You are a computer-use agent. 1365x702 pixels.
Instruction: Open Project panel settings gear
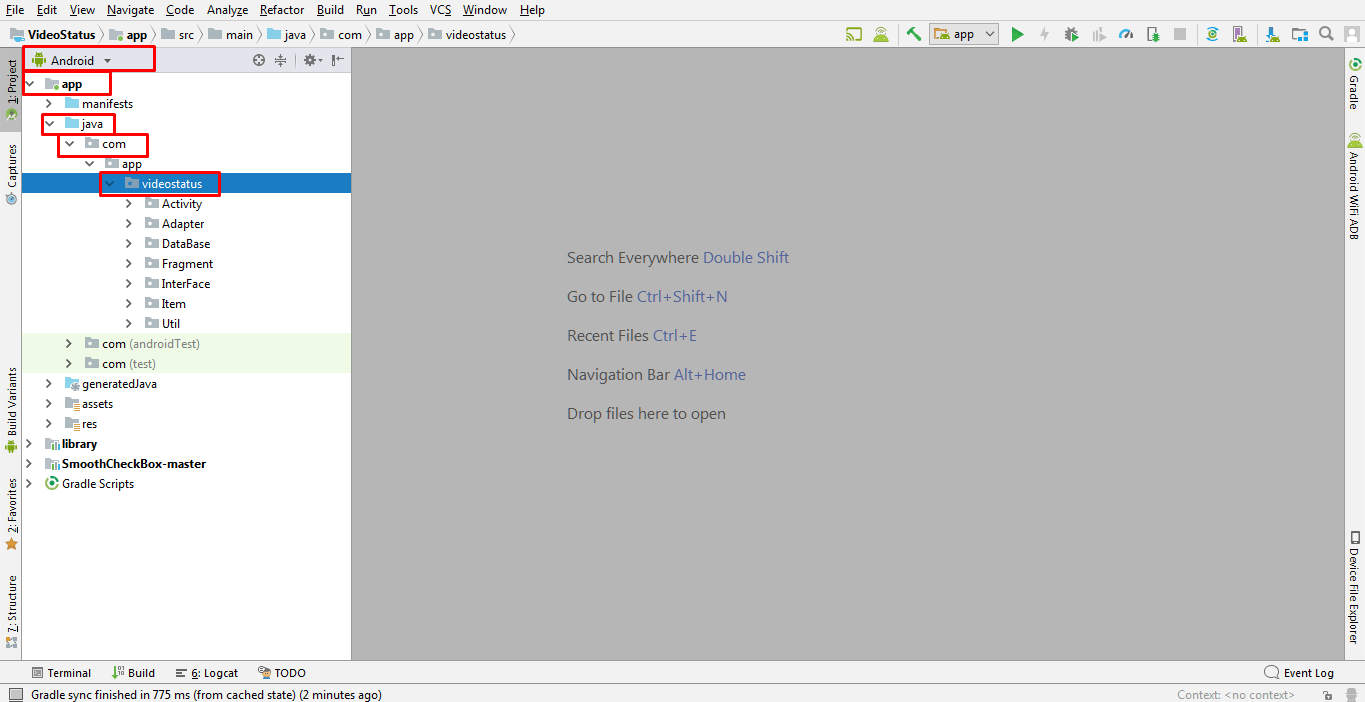click(309, 60)
